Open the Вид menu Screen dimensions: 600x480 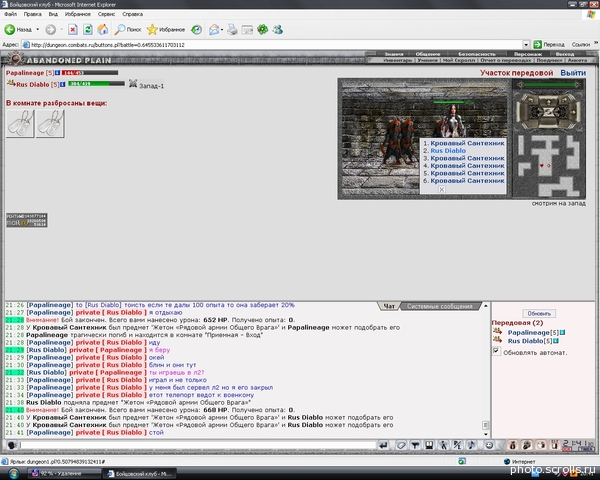tap(53, 14)
